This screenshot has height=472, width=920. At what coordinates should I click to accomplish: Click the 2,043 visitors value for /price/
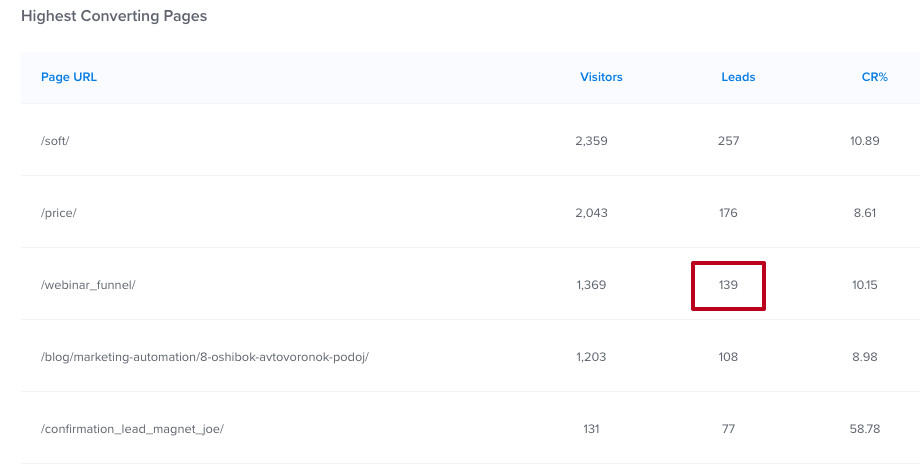tap(591, 213)
